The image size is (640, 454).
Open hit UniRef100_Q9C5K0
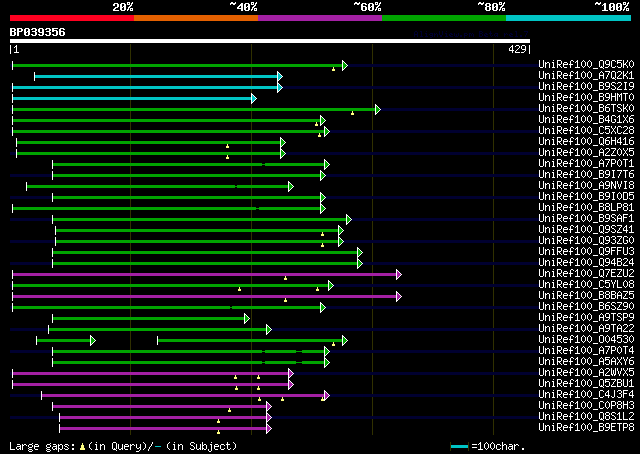pos(586,65)
